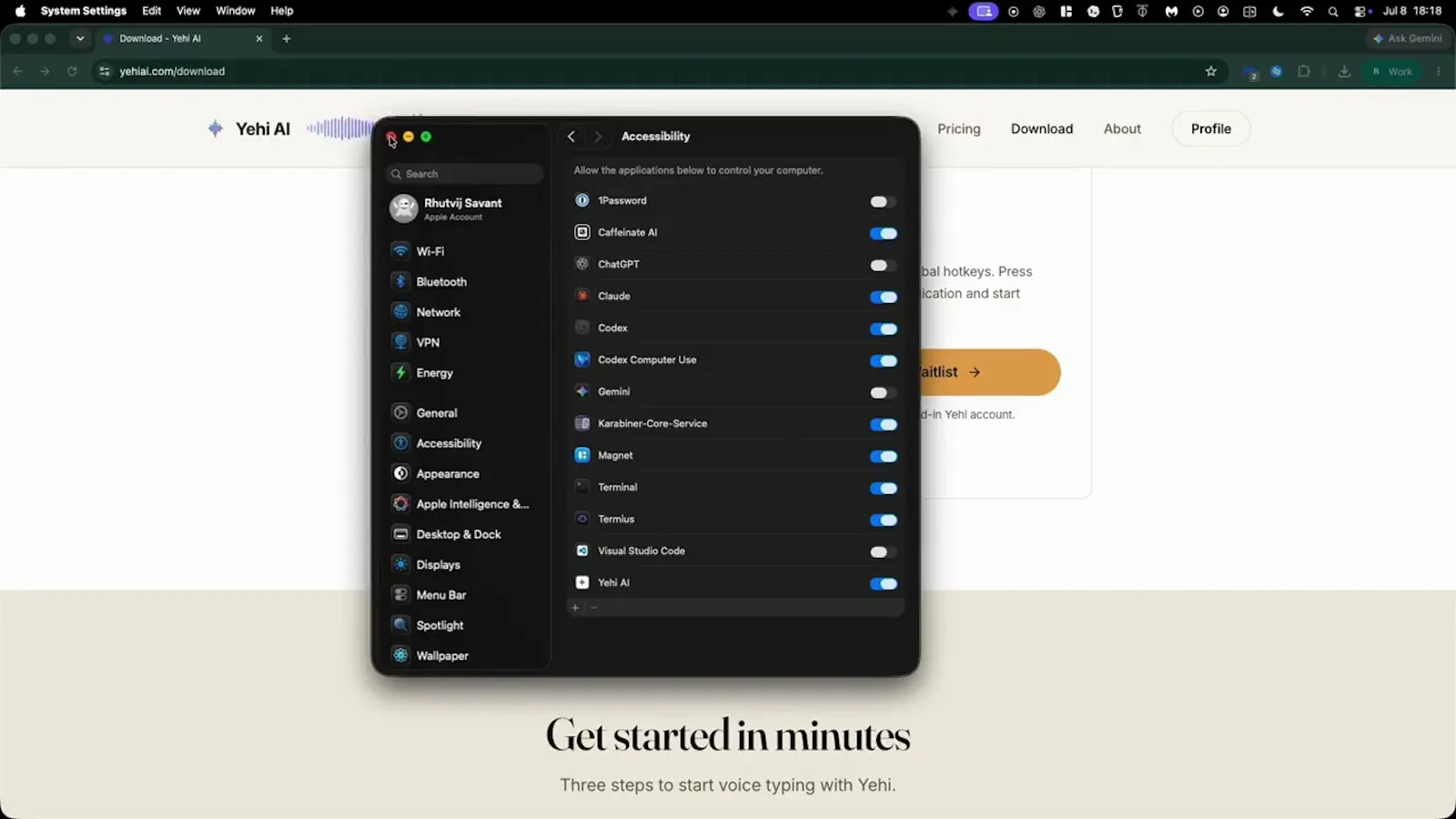
Task: Reload the yehiai.com page in Chrome
Action: [72, 71]
